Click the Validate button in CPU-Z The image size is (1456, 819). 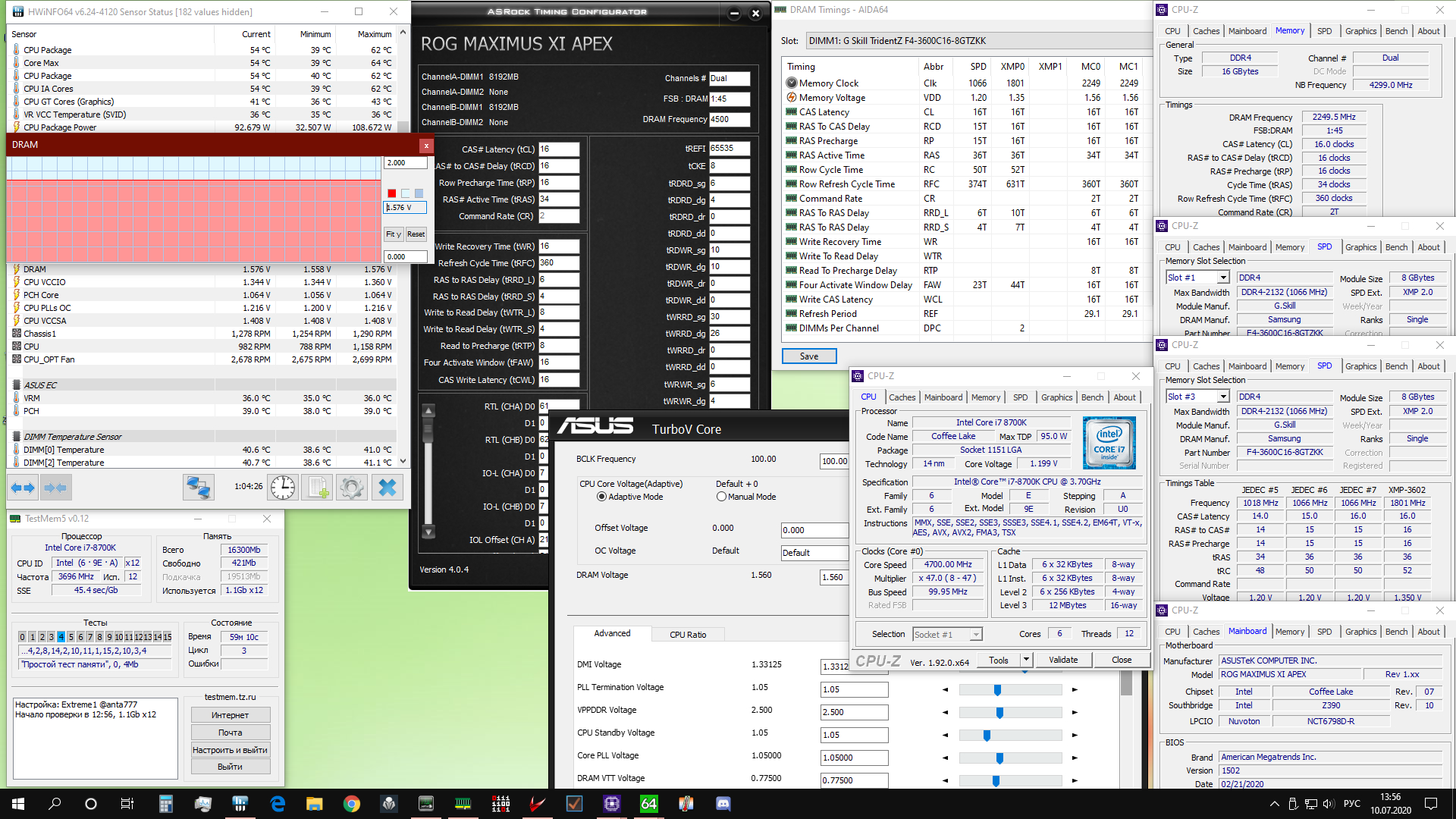[x=1062, y=660]
